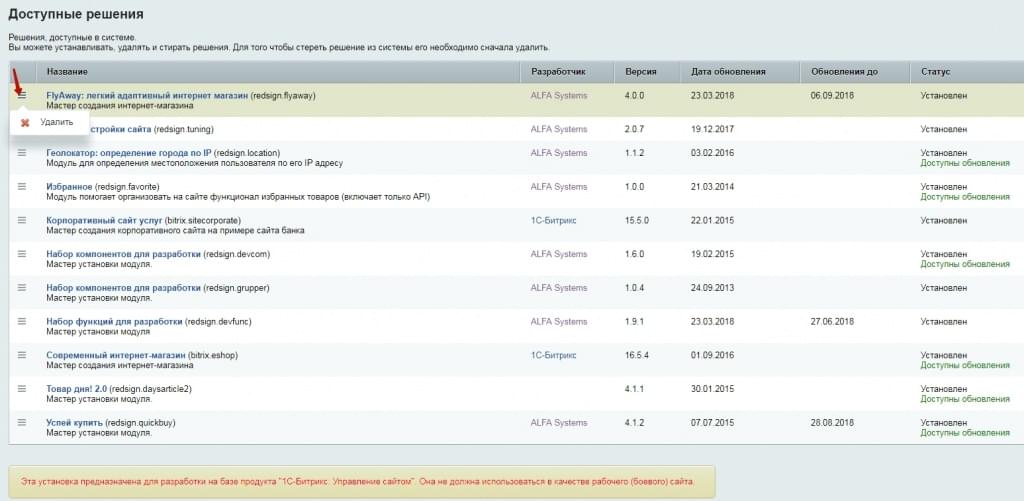Open row menu for Современный интернет-магазин

(x=22, y=355)
